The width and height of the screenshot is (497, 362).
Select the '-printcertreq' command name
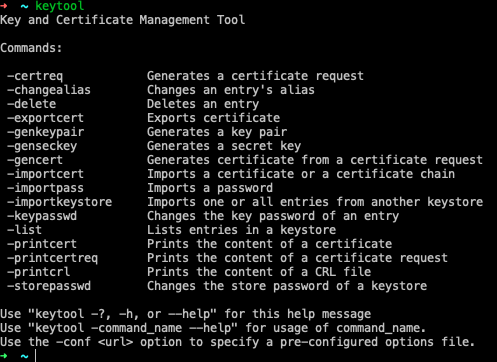(52, 258)
